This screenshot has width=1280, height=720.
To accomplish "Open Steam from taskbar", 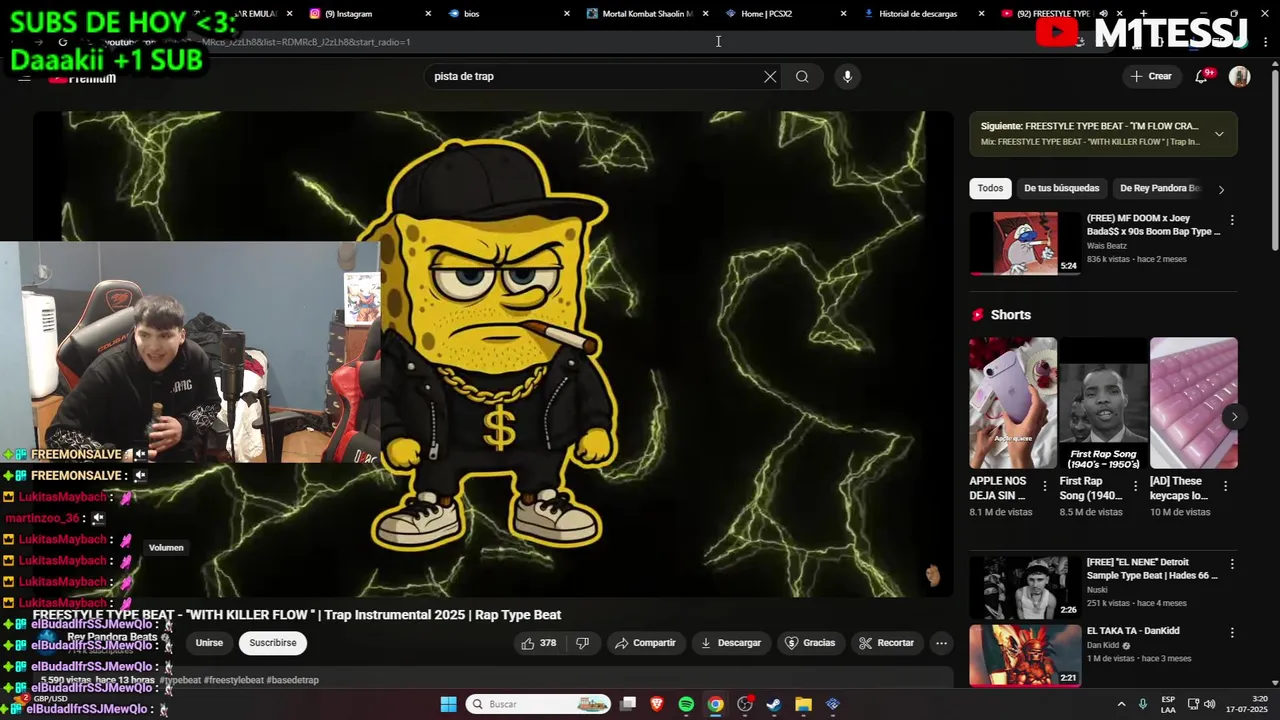I will pos(774,704).
